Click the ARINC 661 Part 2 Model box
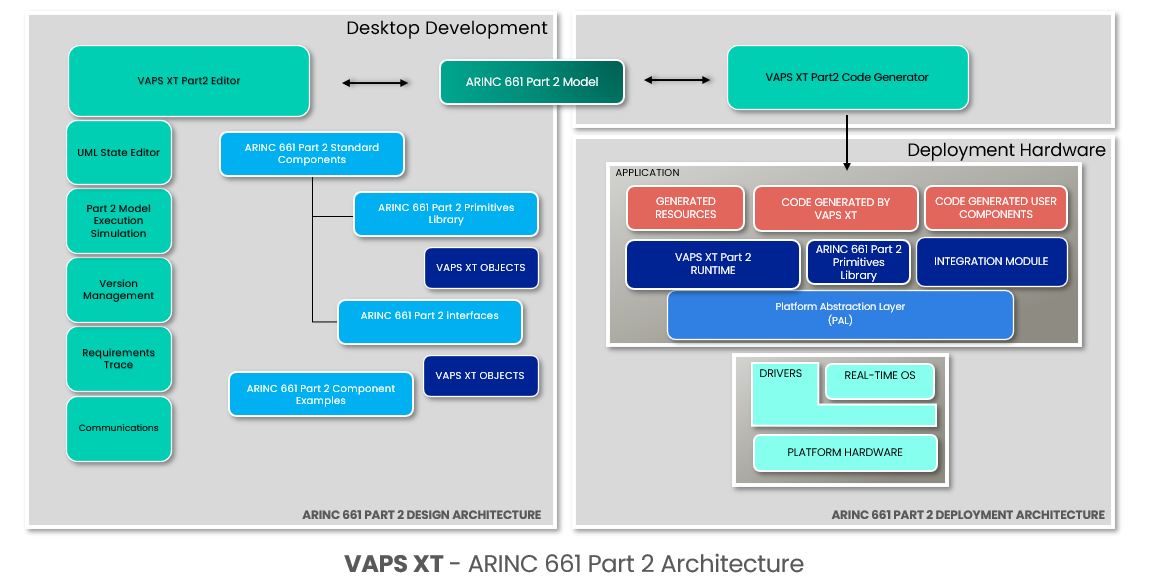The width and height of the screenshot is (1149, 584). tap(531, 81)
